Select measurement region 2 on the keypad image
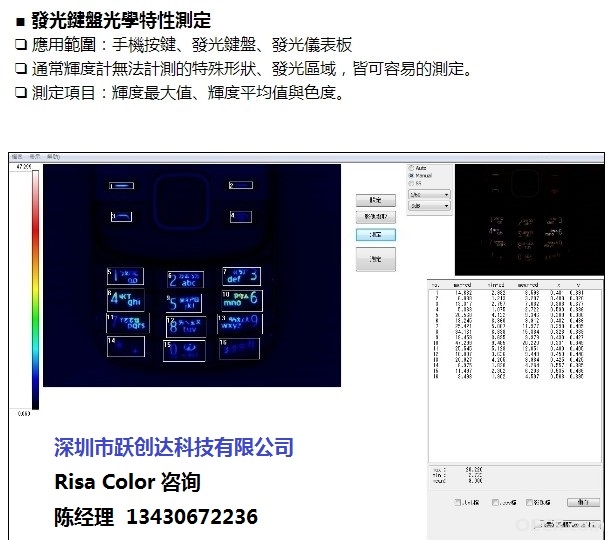The height and width of the screenshot is (540, 616). (x=241, y=185)
